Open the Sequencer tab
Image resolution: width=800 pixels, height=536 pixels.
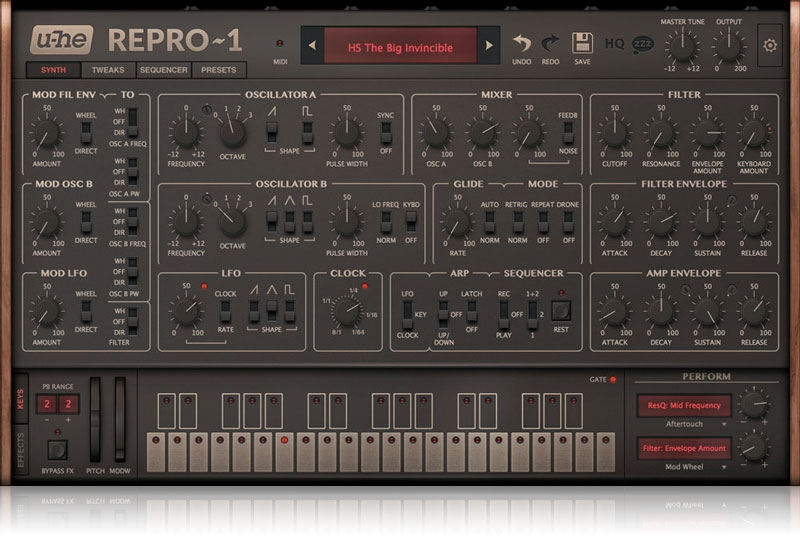tap(163, 71)
